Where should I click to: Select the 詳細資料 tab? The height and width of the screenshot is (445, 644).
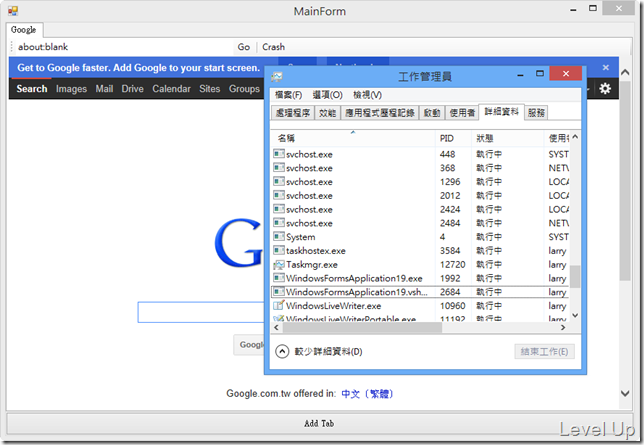(x=501, y=112)
